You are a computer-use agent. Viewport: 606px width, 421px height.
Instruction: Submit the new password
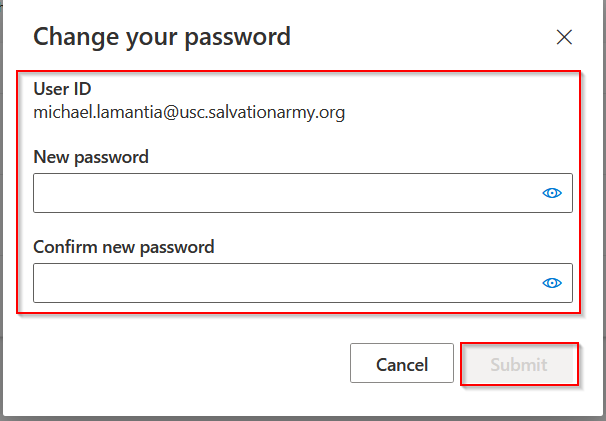[x=518, y=365]
